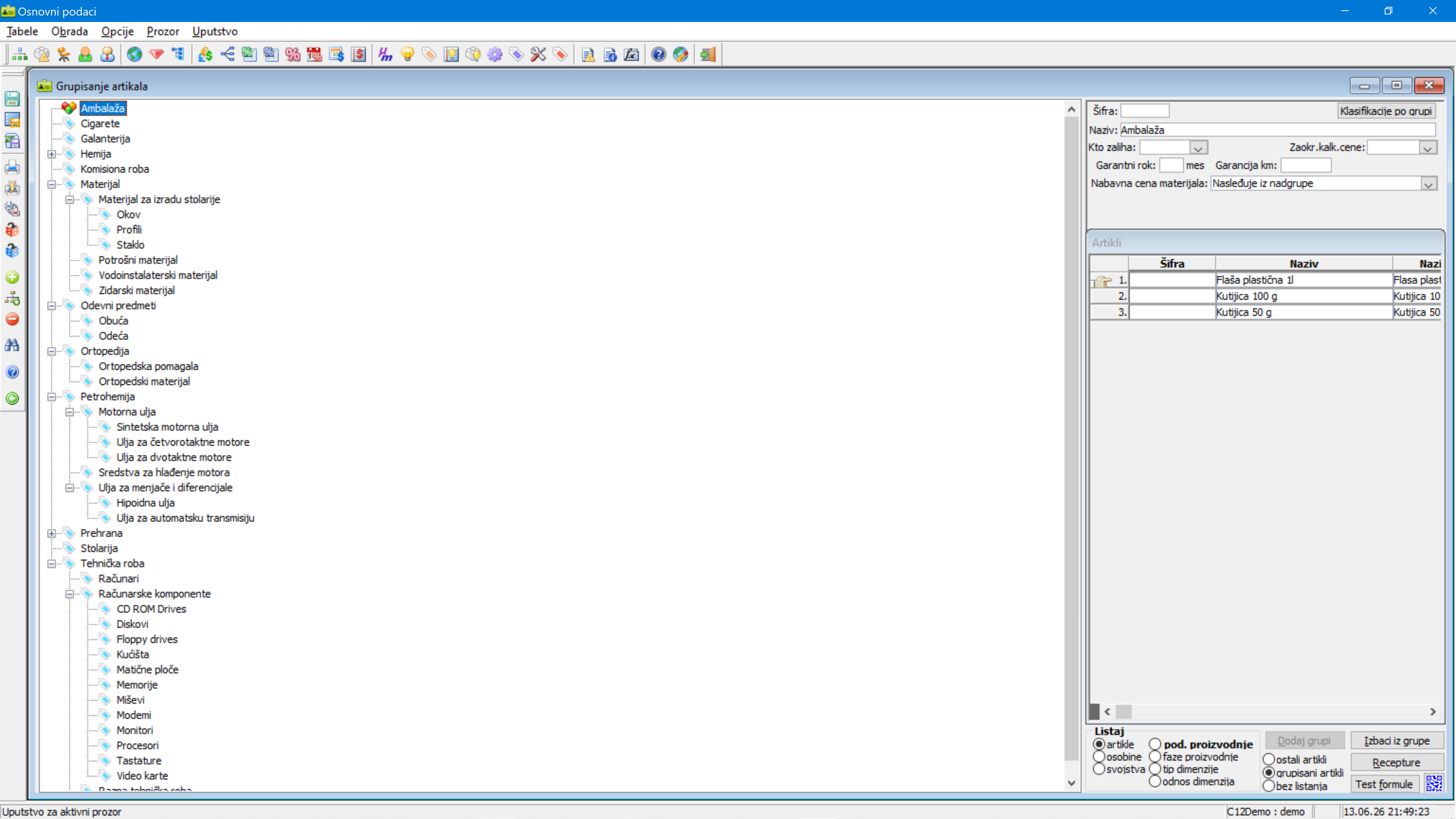Click the printer icon in left sidebar

[12, 167]
